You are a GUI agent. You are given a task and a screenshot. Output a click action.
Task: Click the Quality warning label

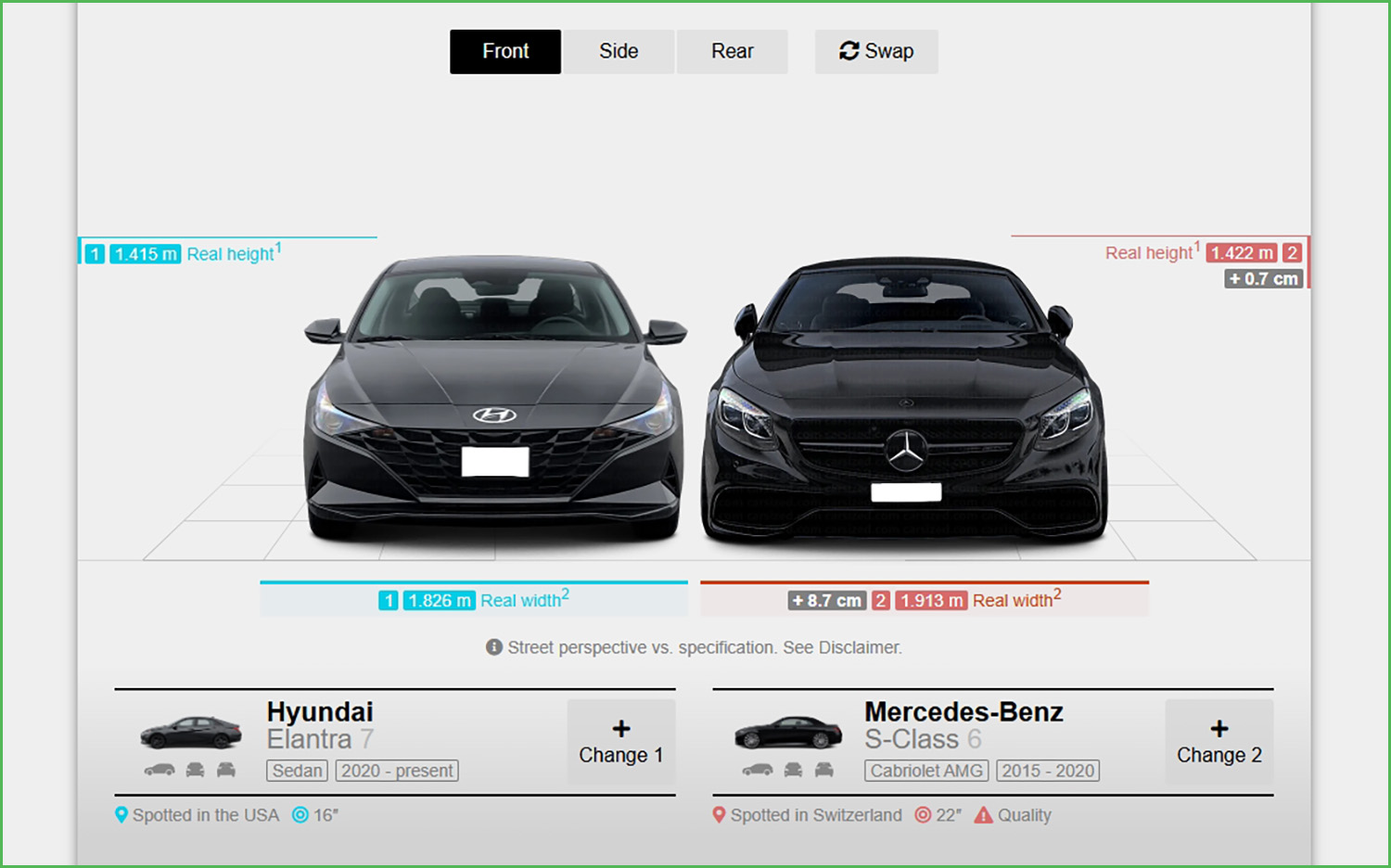pos(1025,815)
